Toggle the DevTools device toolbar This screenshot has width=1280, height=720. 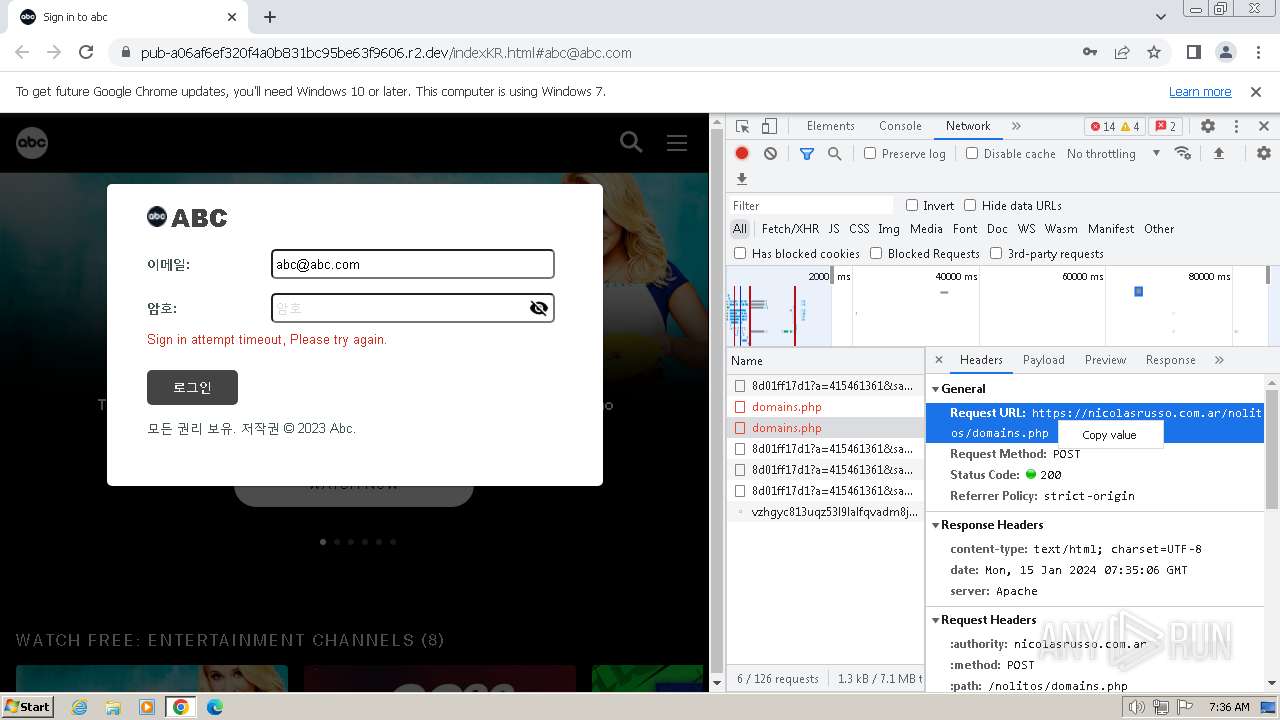[x=769, y=126]
